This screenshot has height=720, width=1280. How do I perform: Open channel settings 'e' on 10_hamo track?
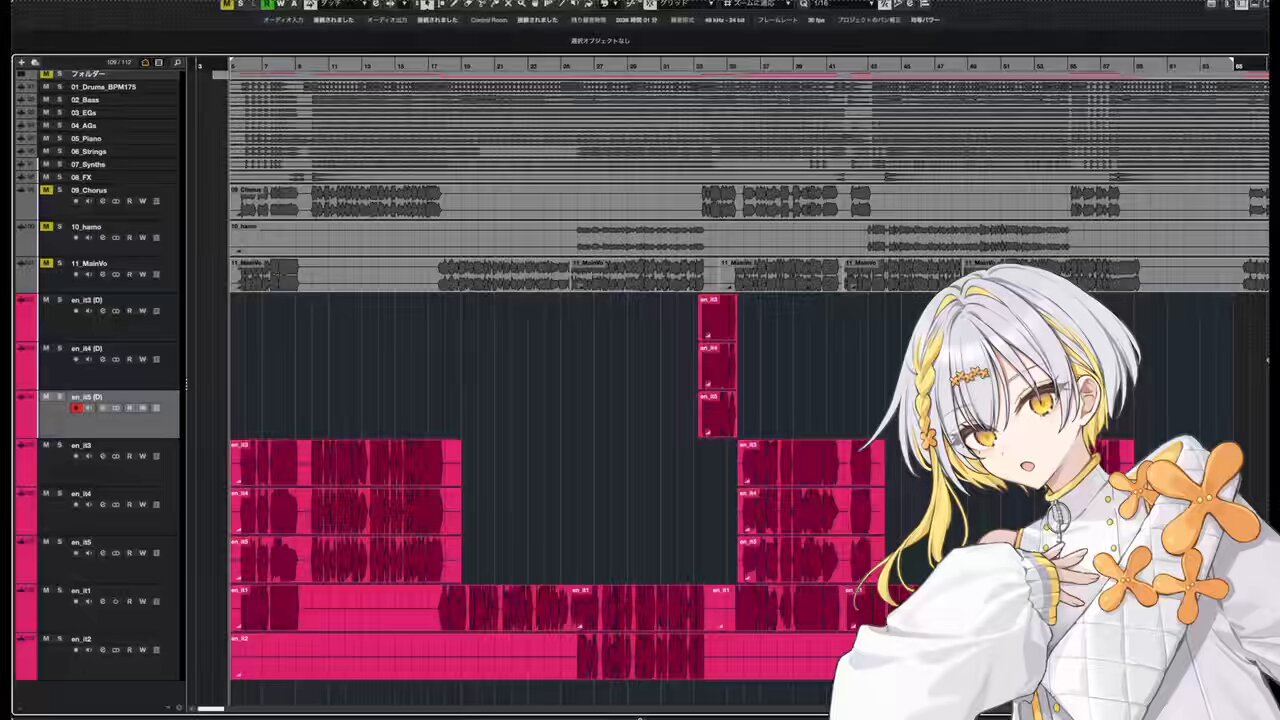pos(102,238)
